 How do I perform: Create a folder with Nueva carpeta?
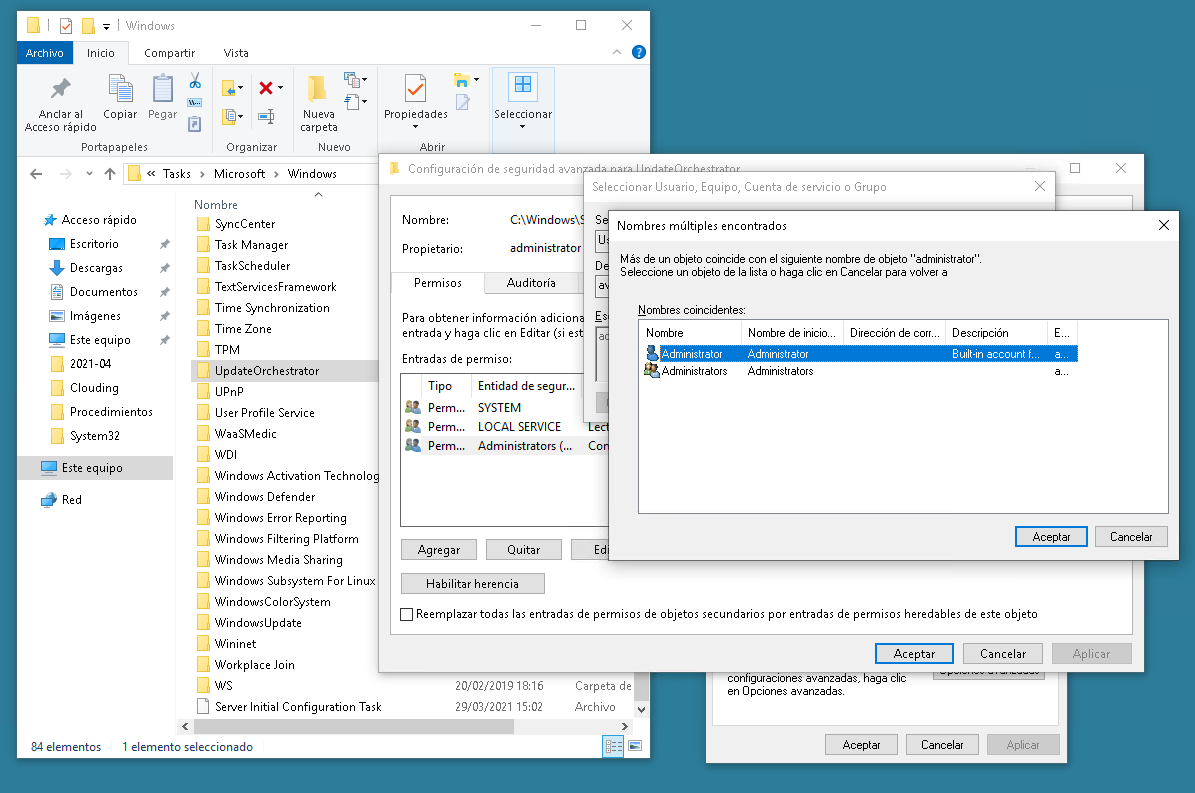pos(319,104)
